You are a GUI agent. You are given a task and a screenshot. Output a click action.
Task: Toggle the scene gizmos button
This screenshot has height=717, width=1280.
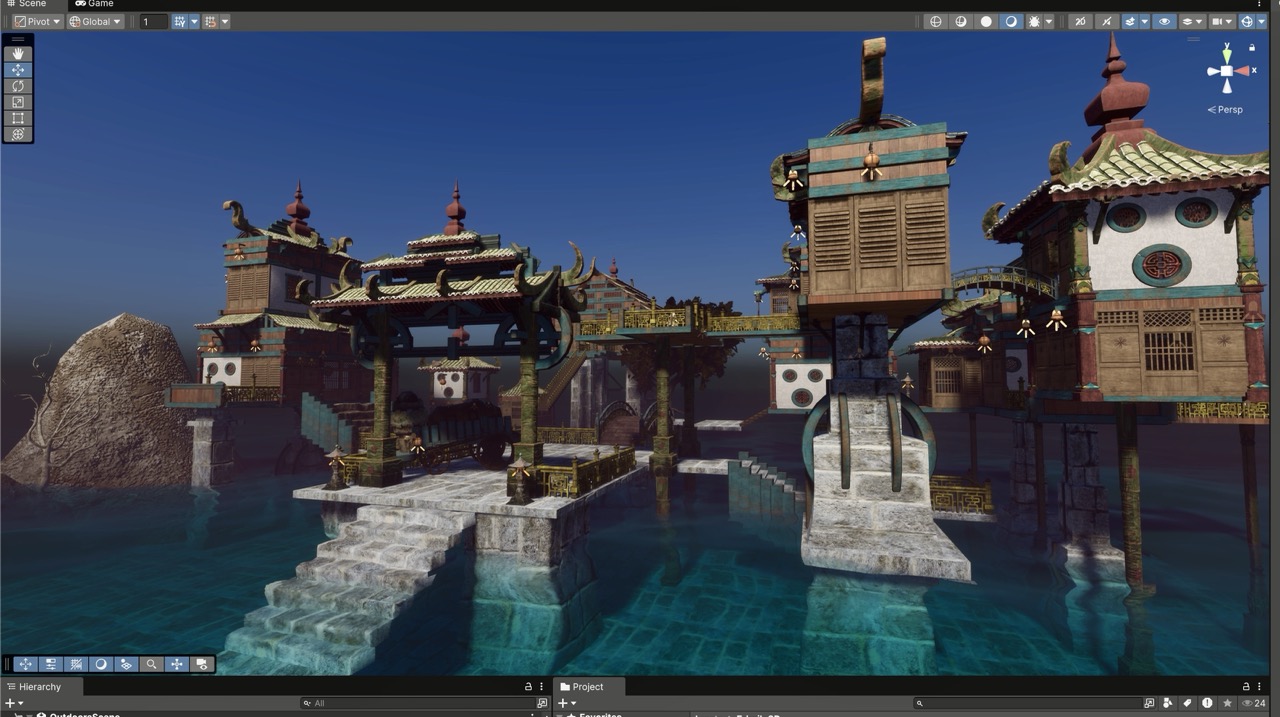point(1247,21)
